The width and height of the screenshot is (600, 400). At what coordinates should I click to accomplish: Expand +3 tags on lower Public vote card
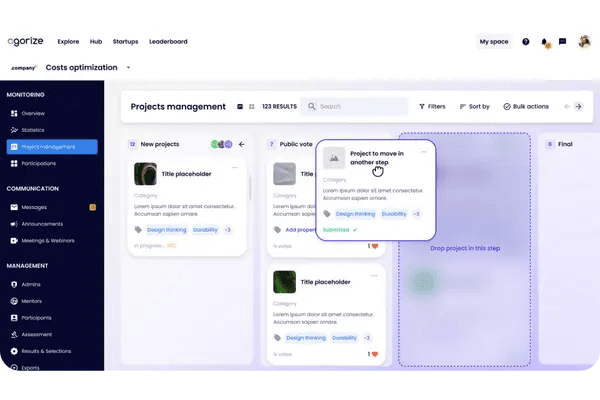pos(367,338)
